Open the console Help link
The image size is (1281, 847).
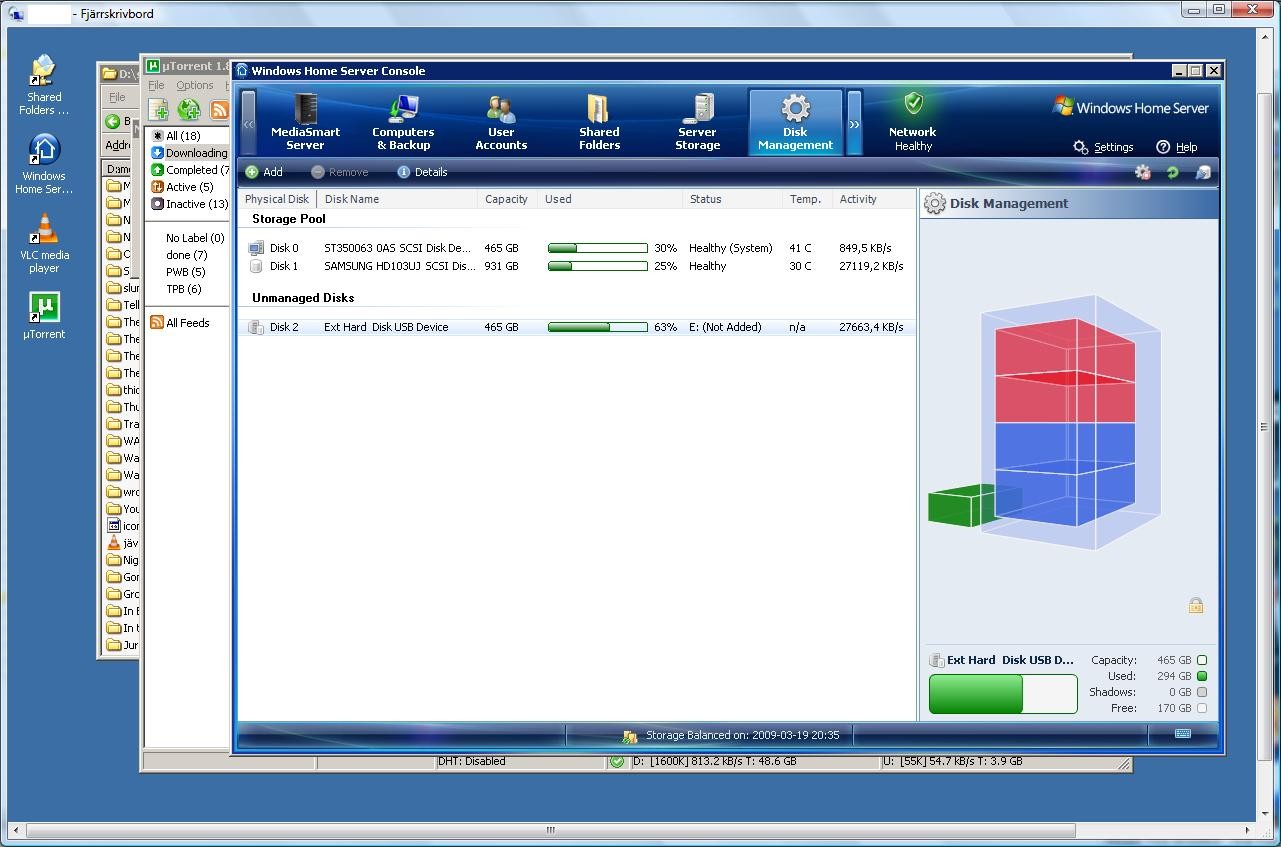tap(1177, 147)
